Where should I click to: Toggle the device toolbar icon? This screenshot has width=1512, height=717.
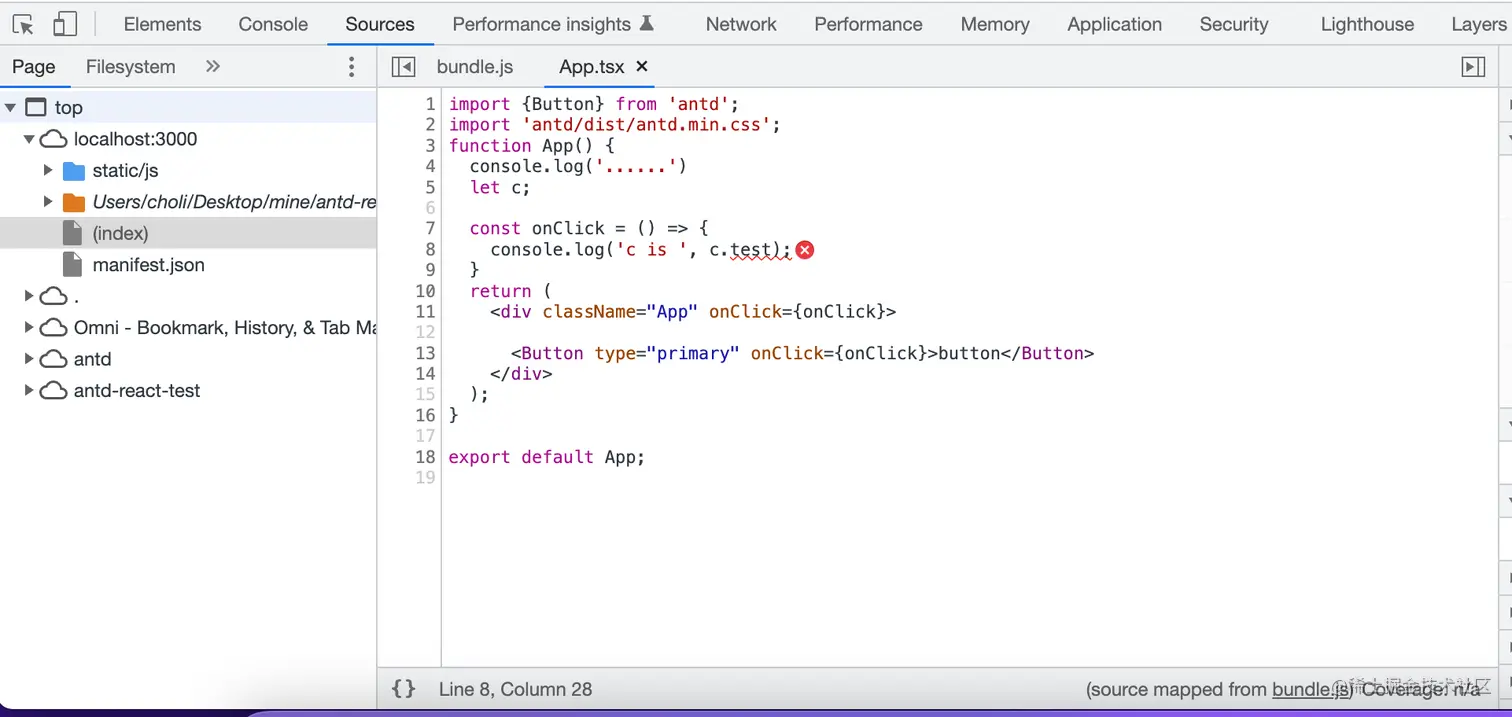click(65, 24)
